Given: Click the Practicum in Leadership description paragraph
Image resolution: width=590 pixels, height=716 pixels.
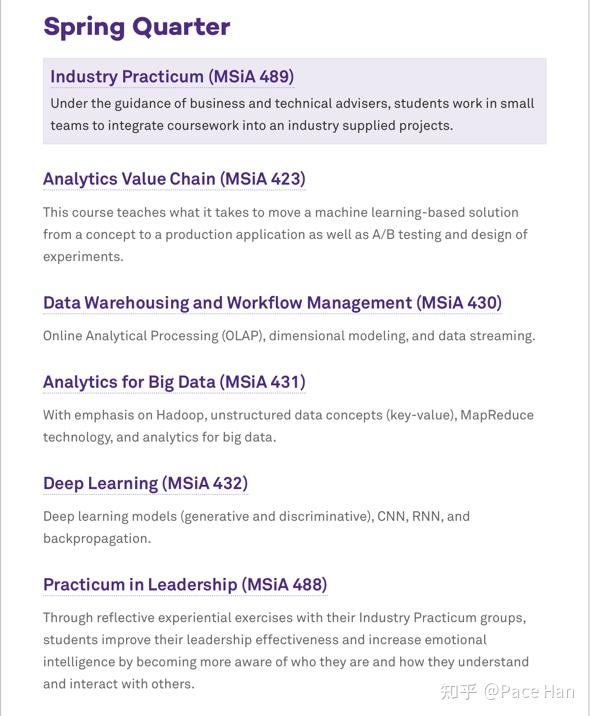Looking at the screenshot, I should click(286, 651).
